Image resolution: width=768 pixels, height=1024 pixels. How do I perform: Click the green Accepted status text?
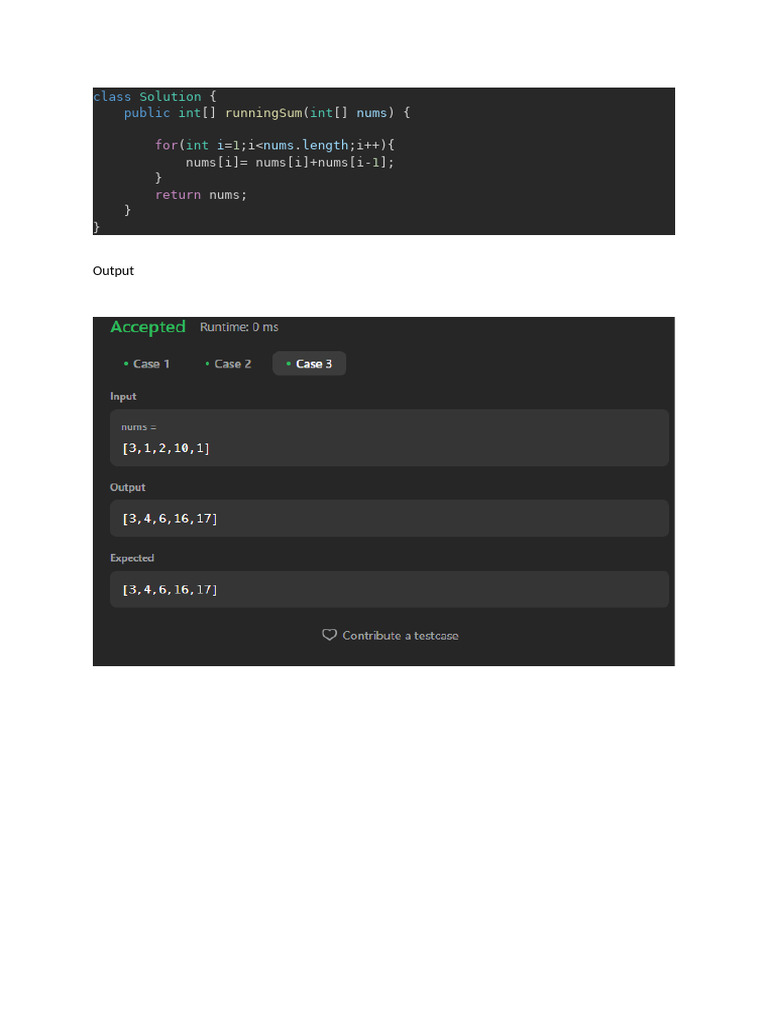click(148, 327)
